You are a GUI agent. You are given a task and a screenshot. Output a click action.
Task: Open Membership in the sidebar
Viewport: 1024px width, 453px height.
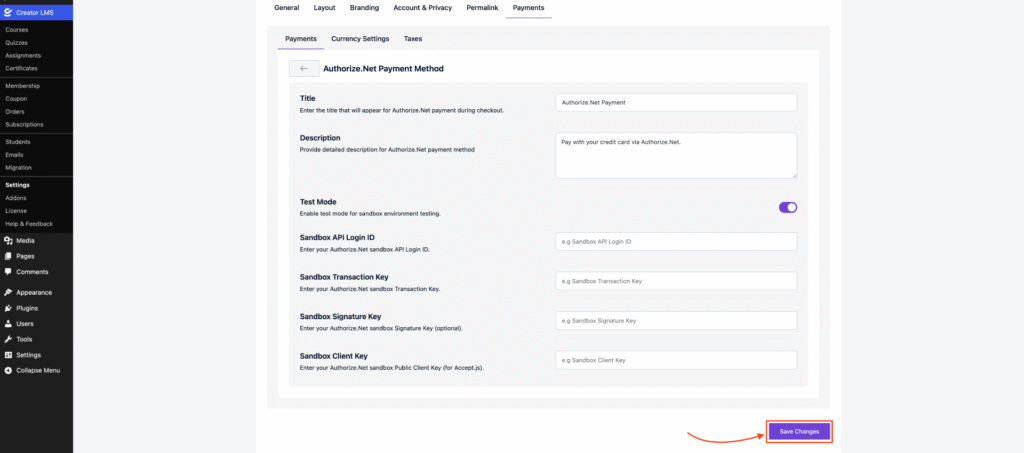(x=23, y=86)
